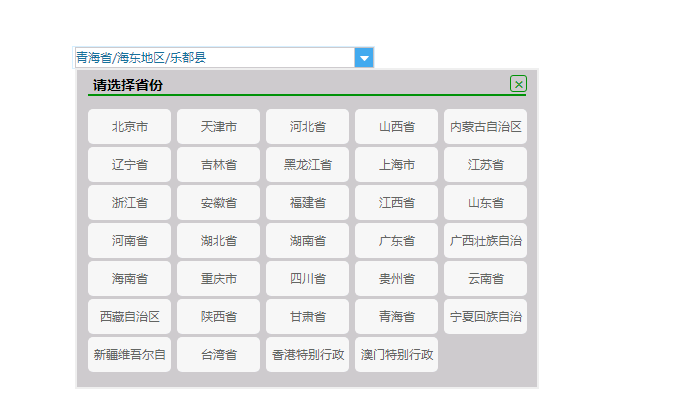The image size is (689, 416).
Task: Choose 西藏自治区
Action: 129,317
